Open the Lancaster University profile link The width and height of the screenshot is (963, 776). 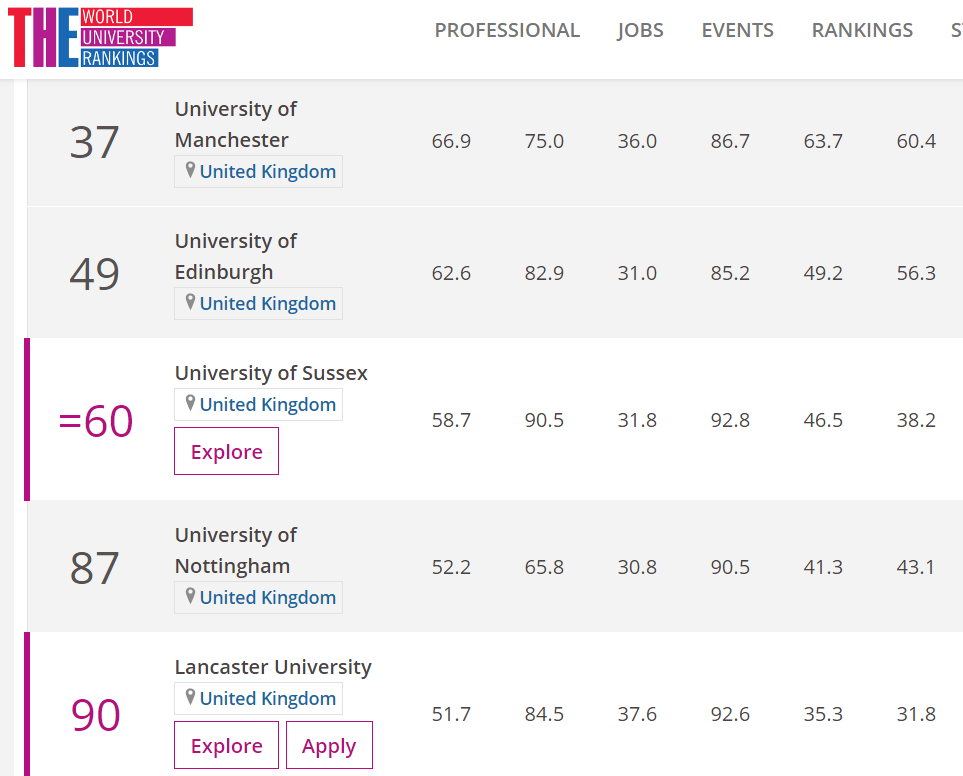coord(273,667)
